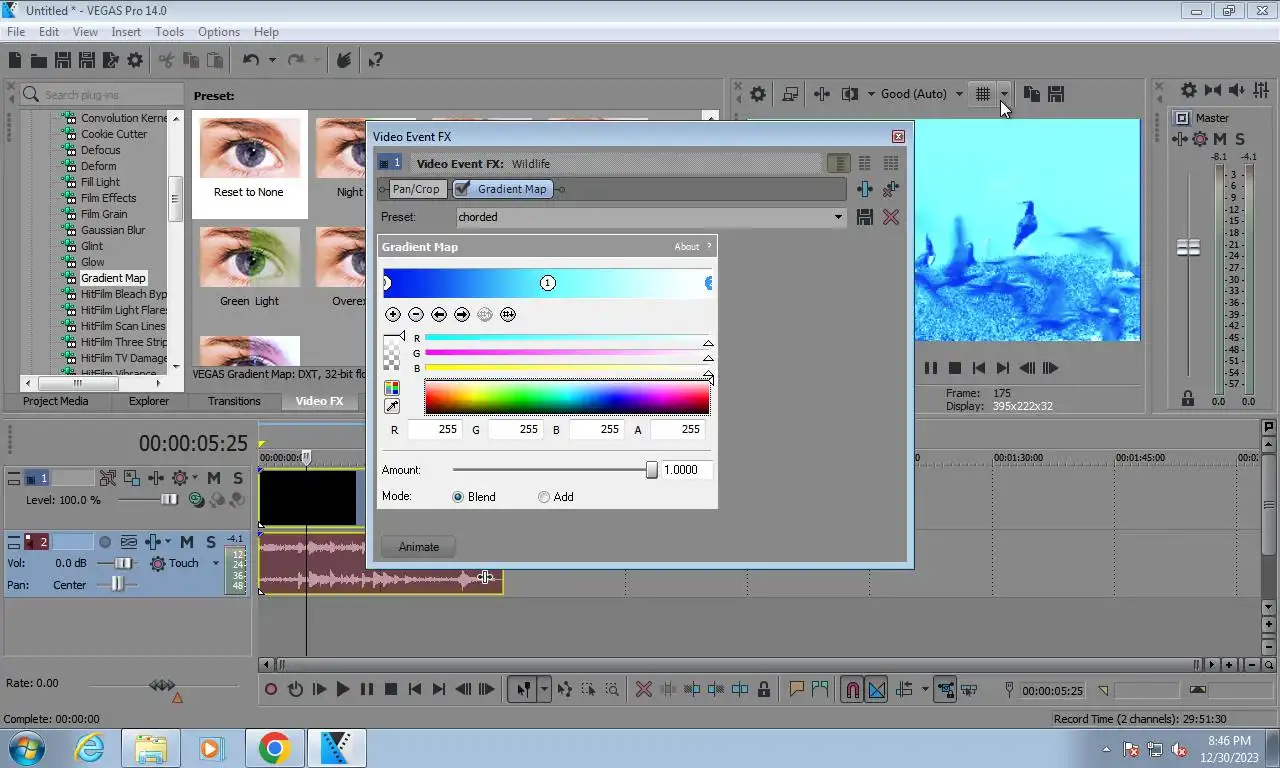Click the New project icon in the toolbar
The image size is (1280, 768).
tap(15, 60)
